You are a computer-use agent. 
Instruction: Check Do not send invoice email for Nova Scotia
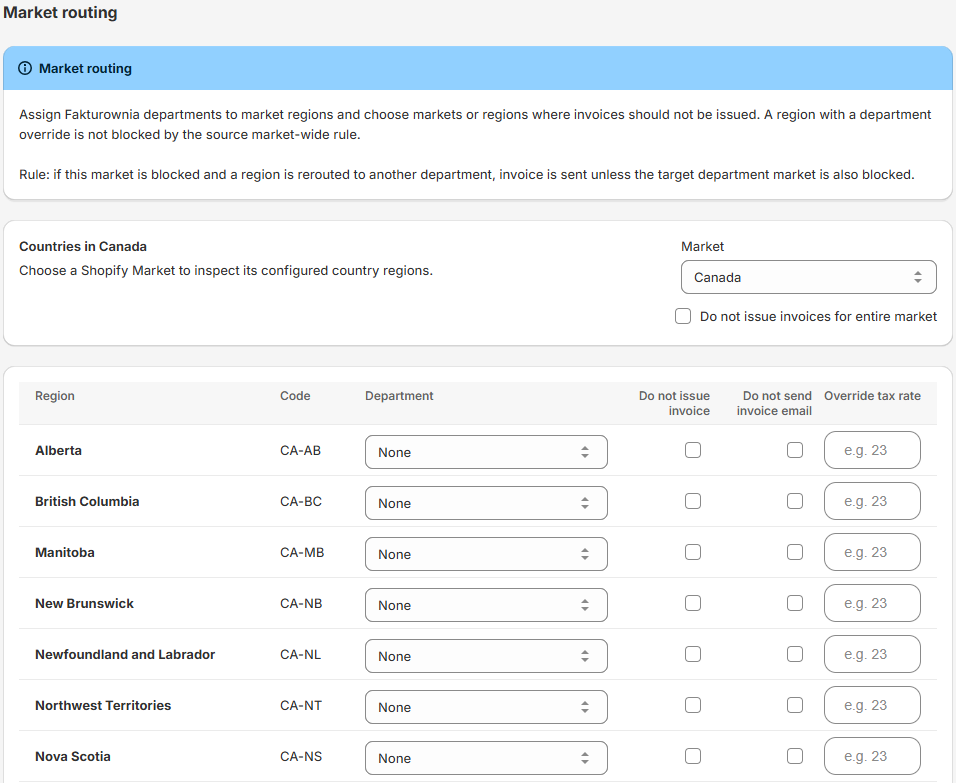[794, 756]
